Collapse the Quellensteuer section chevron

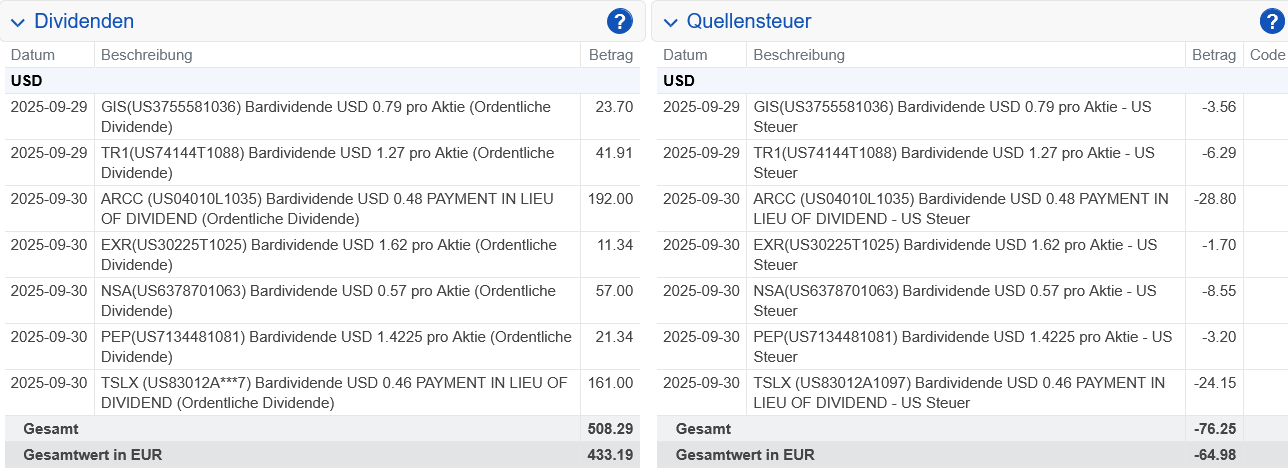[x=670, y=22]
